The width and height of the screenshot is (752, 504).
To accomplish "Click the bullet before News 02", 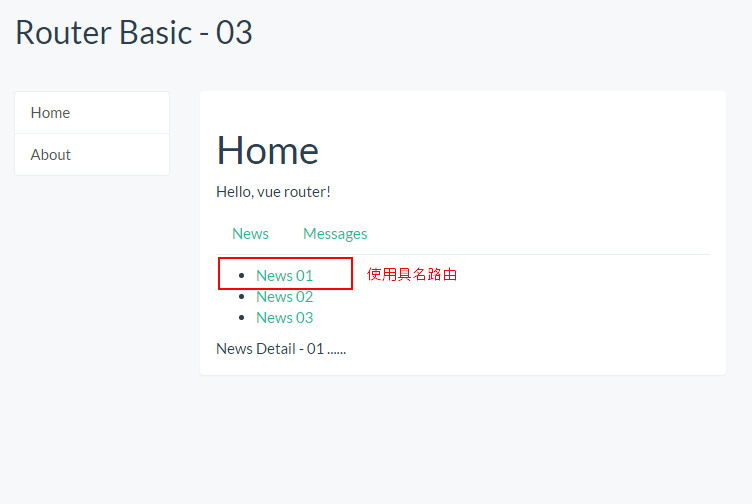I will 240,297.
